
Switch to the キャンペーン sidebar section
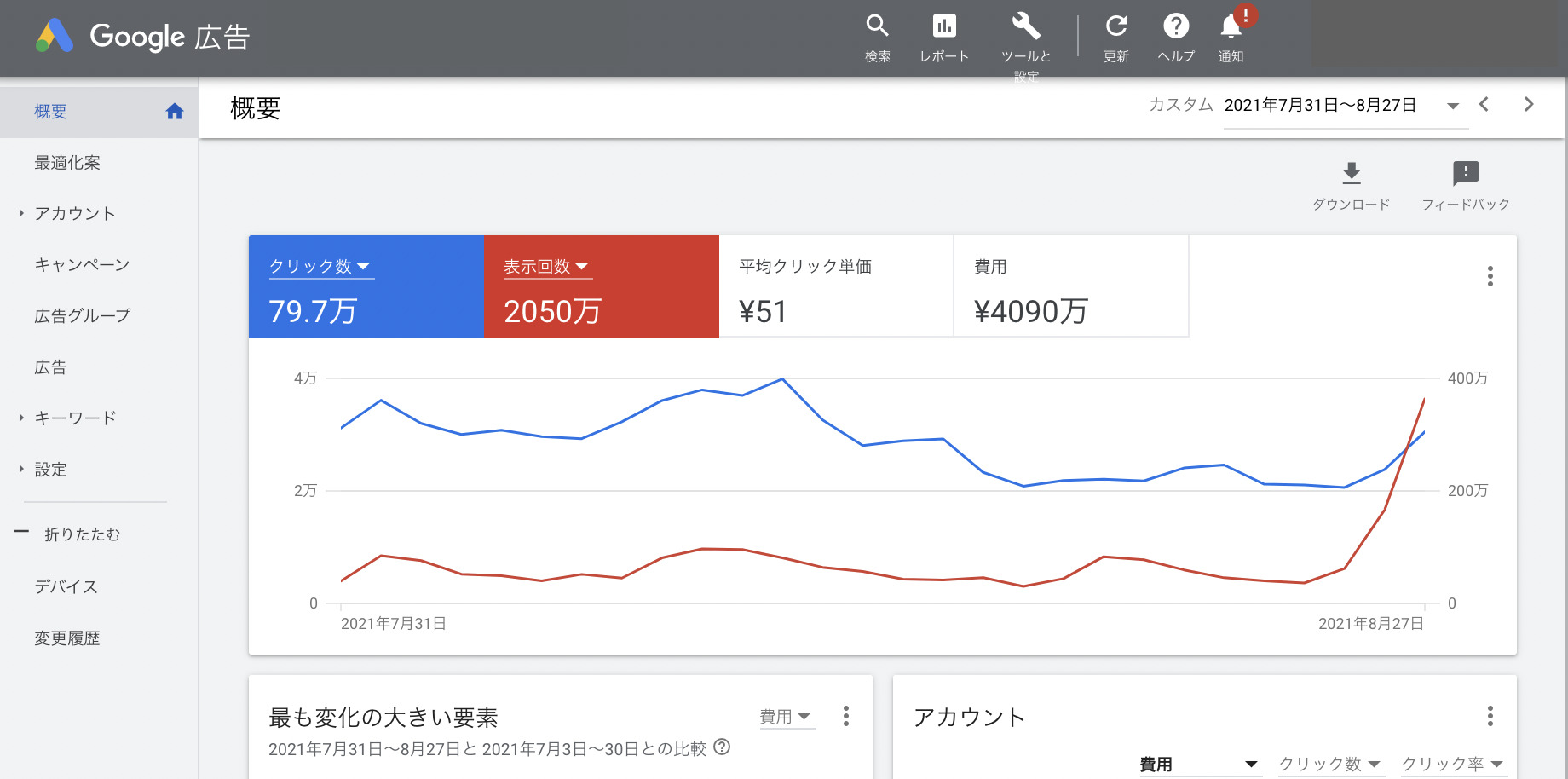pyautogui.click(x=81, y=264)
